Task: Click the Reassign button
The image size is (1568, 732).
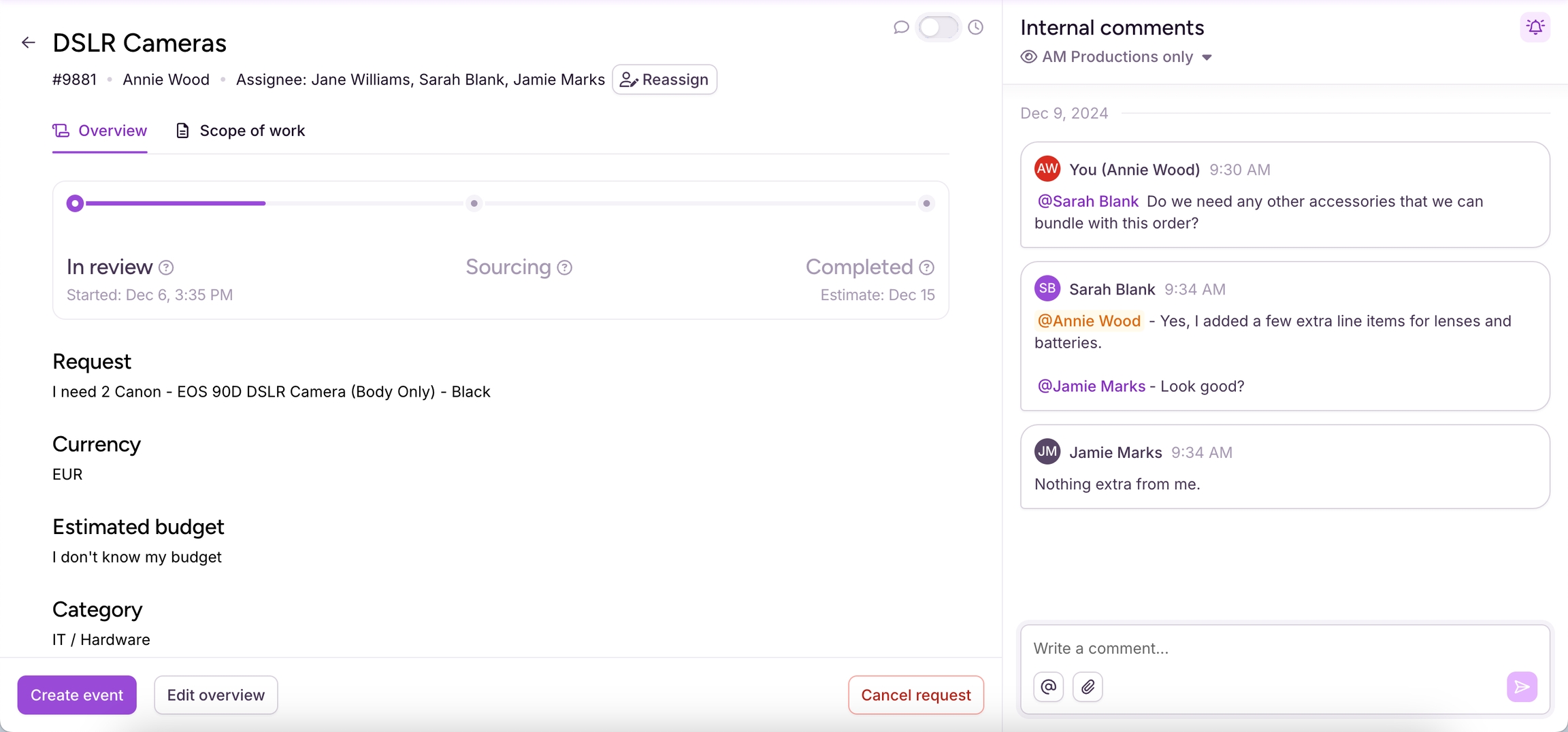Action: click(x=664, y=80)
